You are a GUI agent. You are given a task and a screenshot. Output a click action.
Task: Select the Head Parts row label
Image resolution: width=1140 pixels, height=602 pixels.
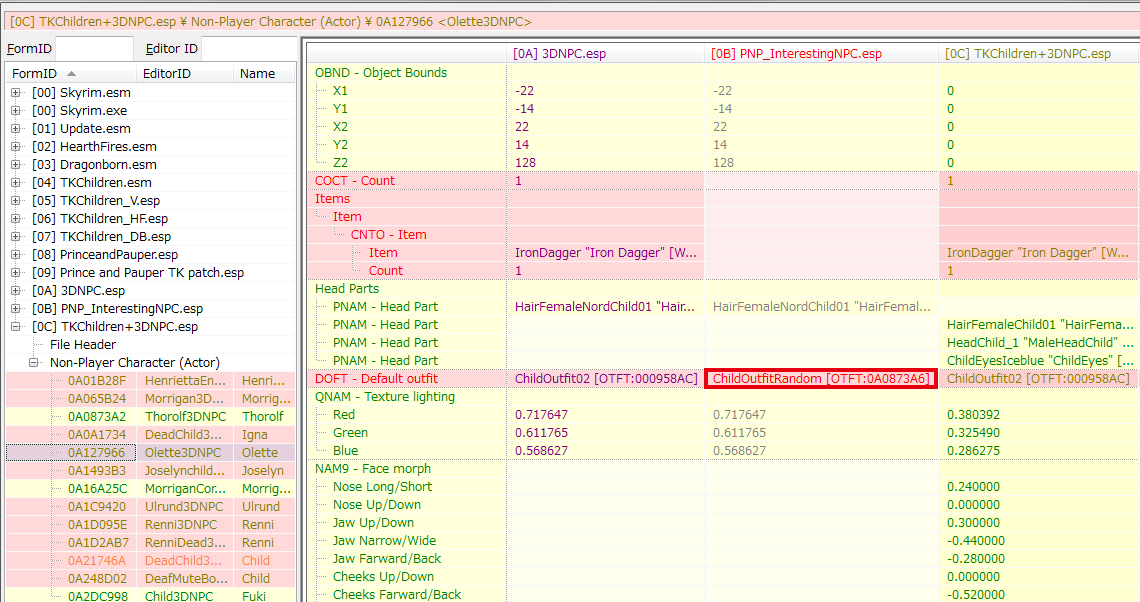(x=347, y=289)
